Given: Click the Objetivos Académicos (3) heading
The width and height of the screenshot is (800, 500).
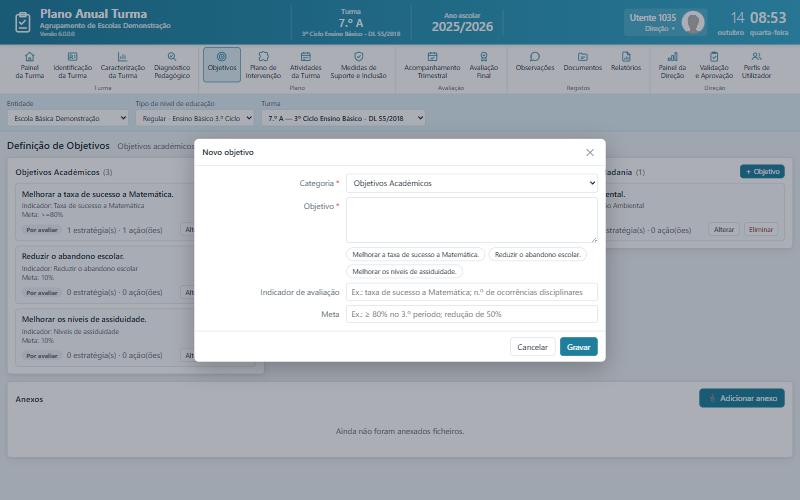Looking at the screenshot, I should point(64,172).
